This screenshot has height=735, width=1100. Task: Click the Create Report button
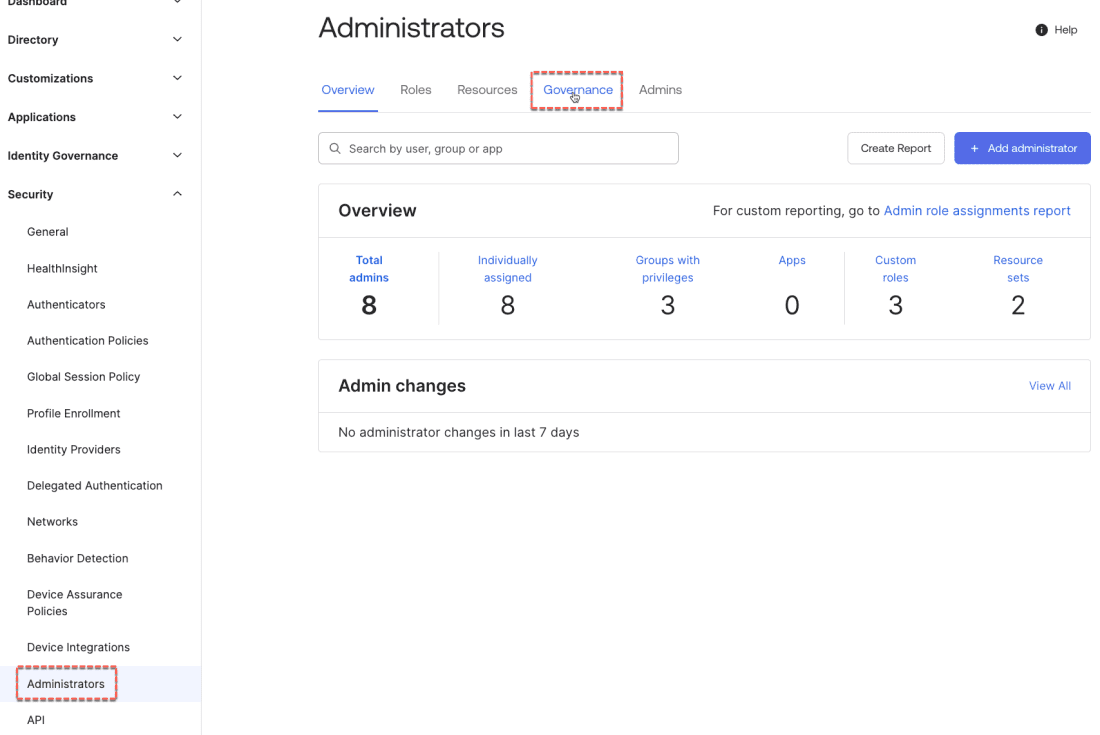(x=895, y=148)
